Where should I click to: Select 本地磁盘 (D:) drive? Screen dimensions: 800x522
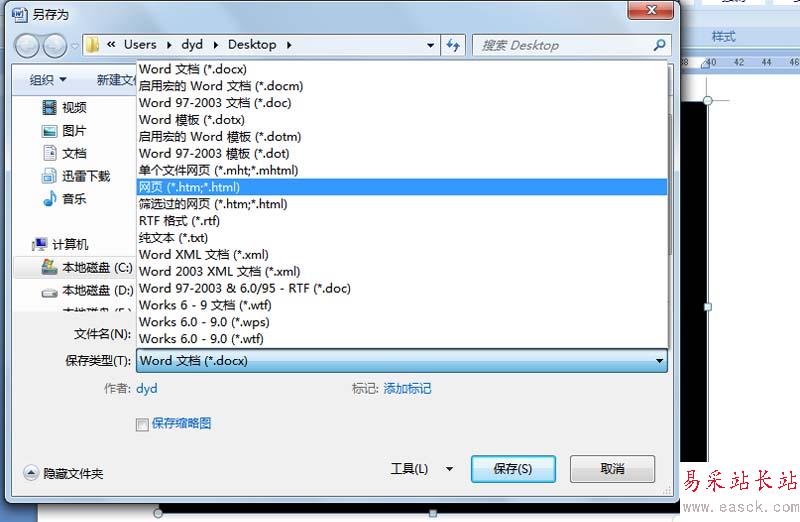87,291
